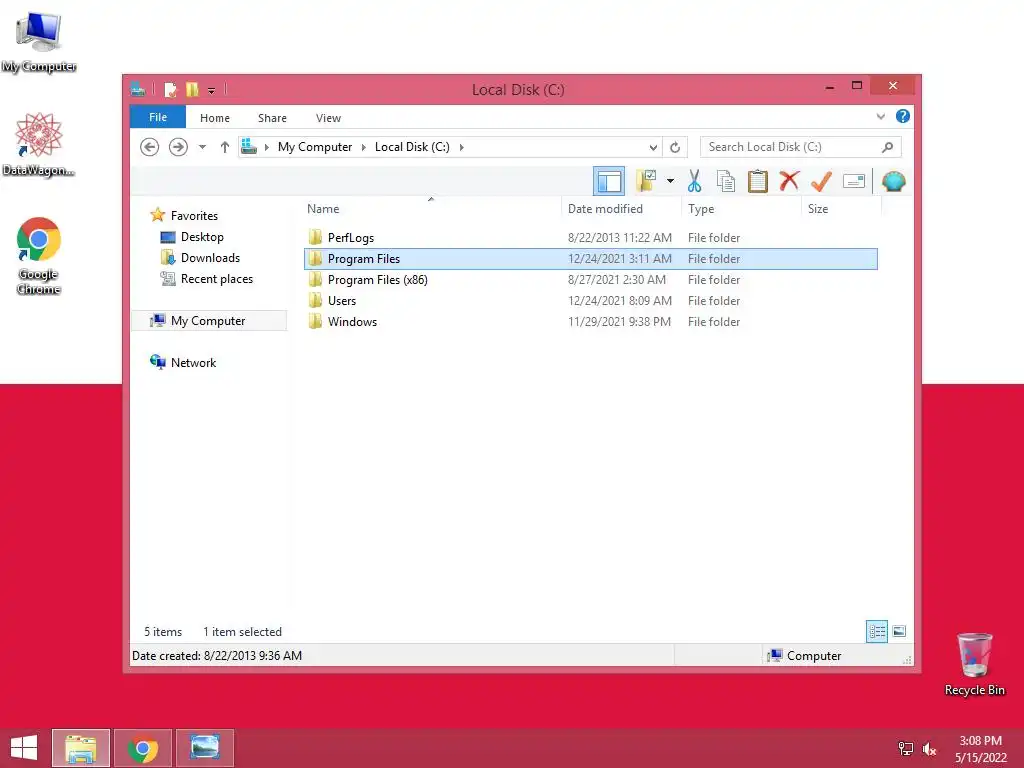Click the muted volume tray icon
Image resolution: width=1024 pixels, height=768 pixels.
pos(929,749)
